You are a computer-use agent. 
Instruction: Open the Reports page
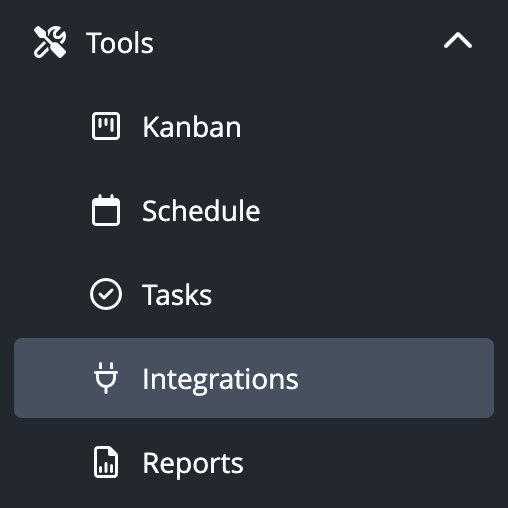pos(254,462)
